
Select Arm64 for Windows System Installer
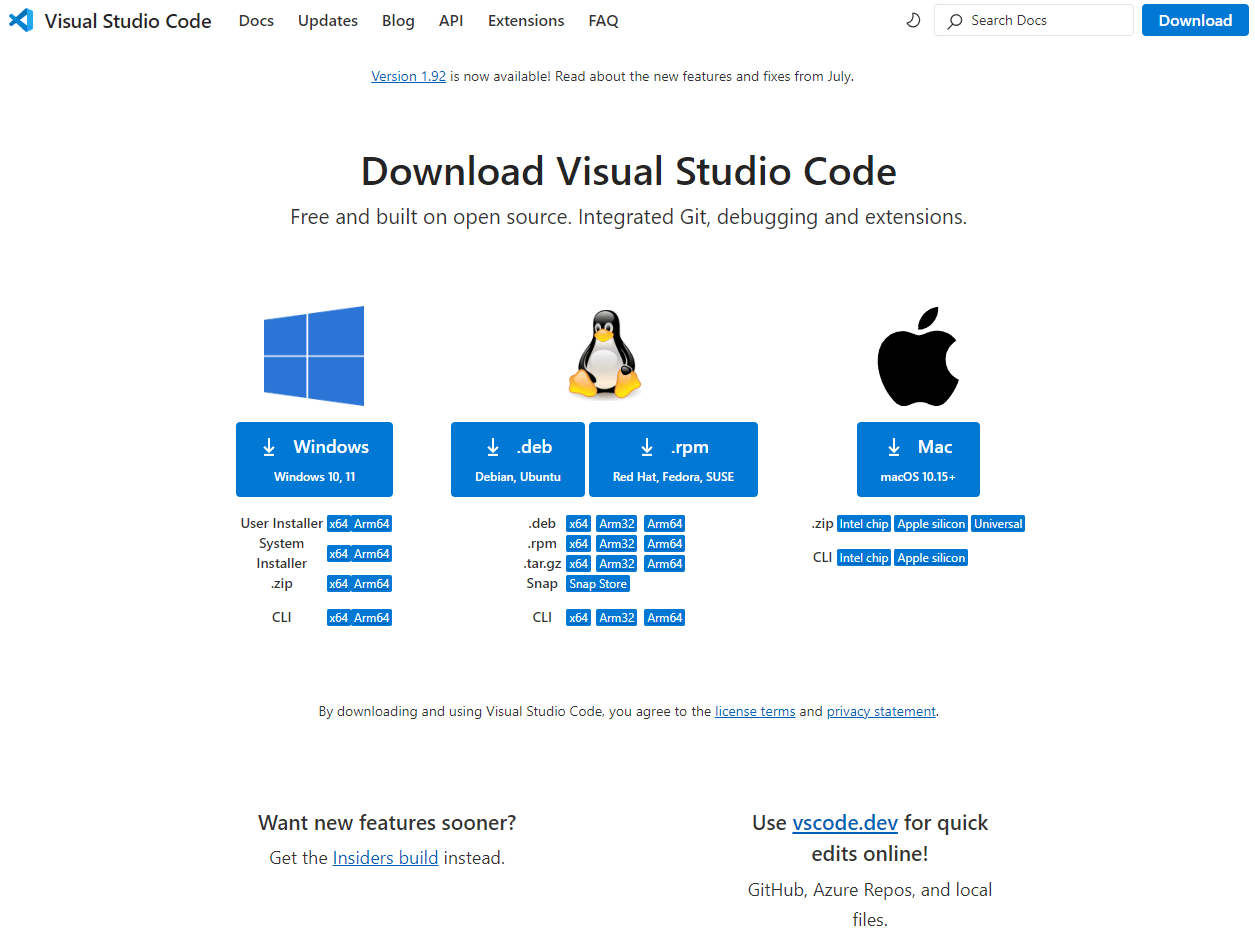tap(371, 554)
